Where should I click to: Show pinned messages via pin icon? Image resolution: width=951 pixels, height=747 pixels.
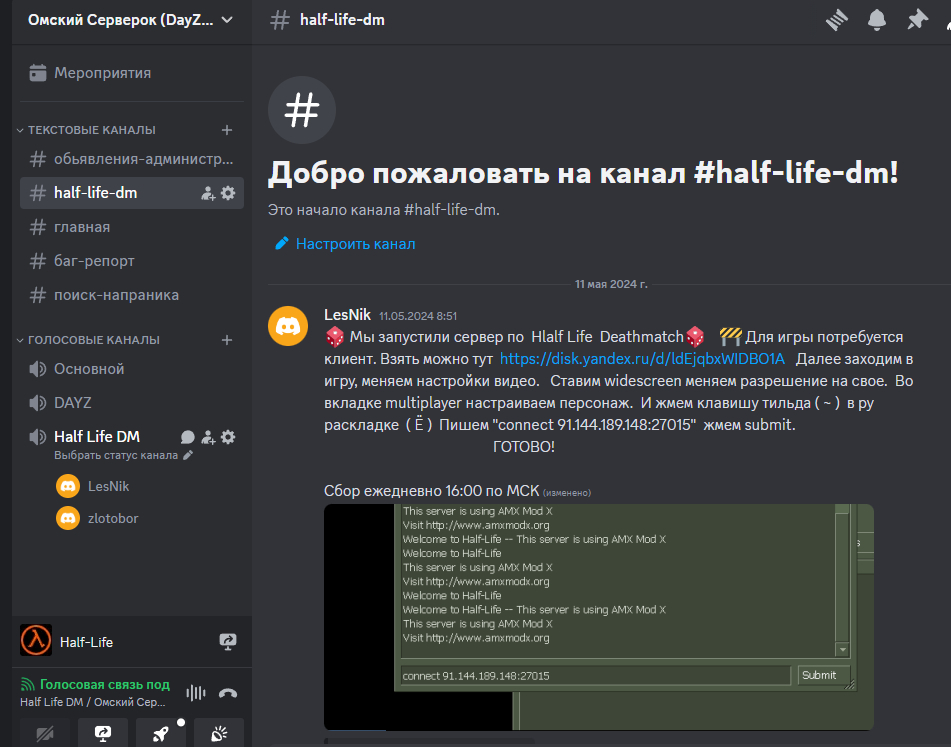point(917,20)
